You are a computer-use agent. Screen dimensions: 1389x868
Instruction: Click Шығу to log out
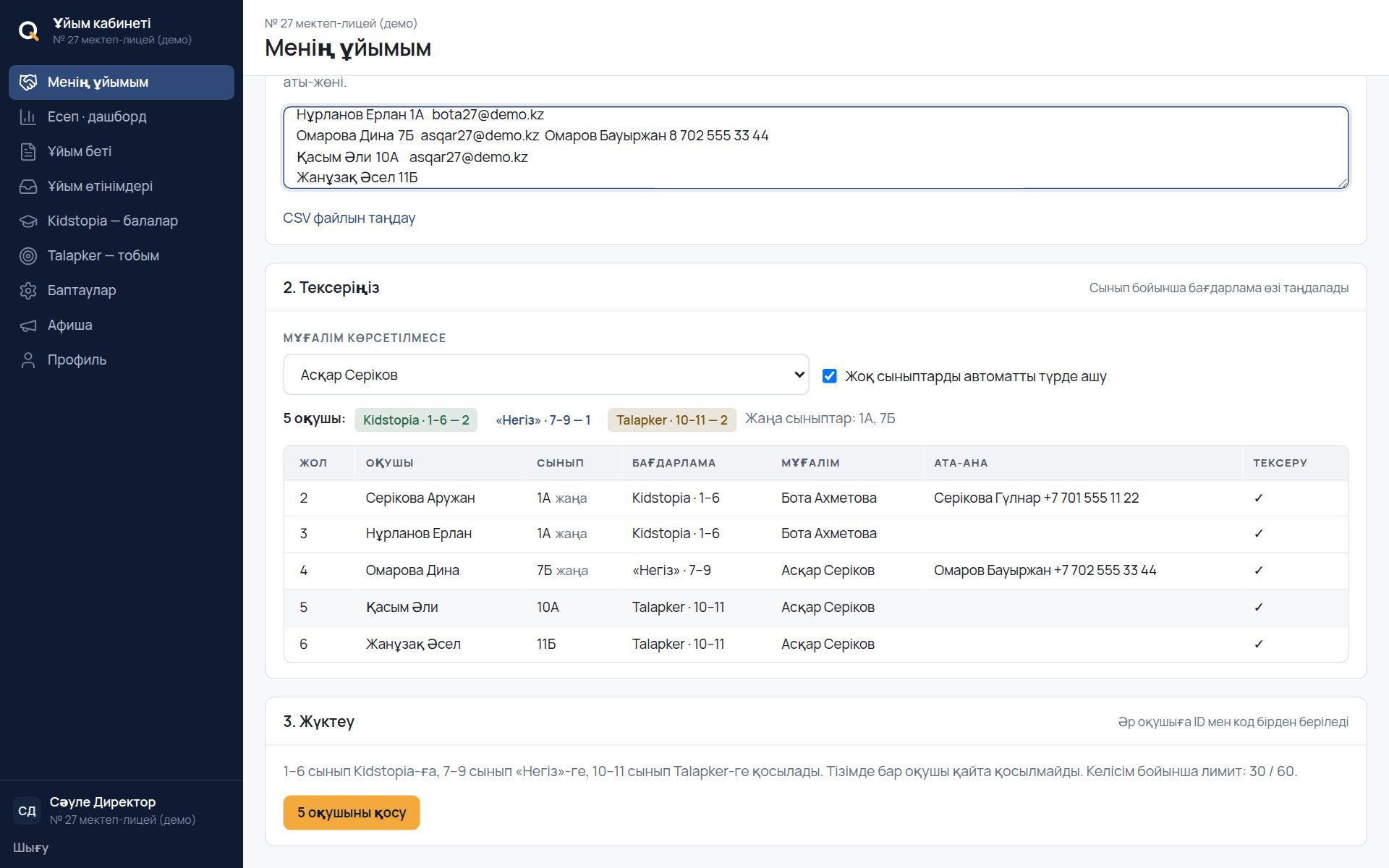[x=31, y=848]
